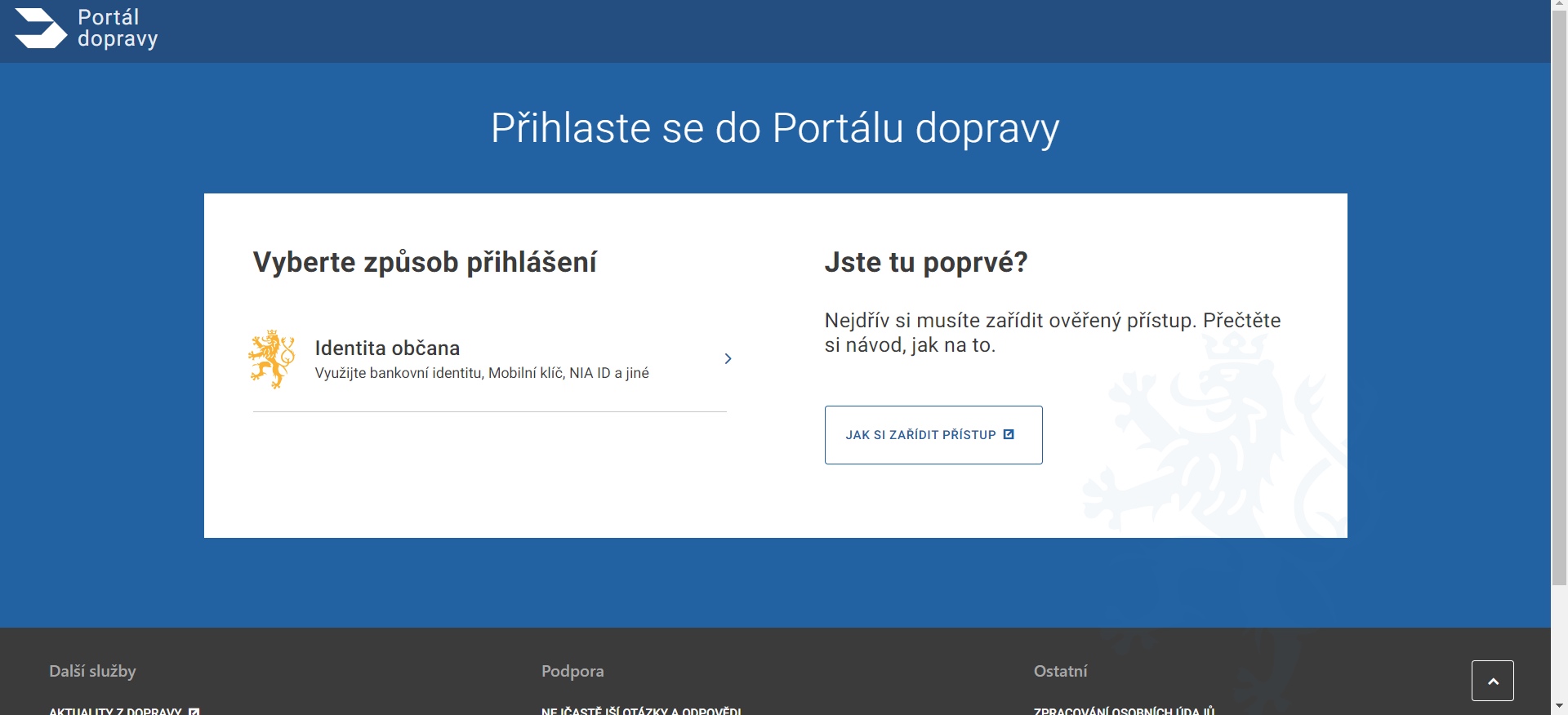Click the page vertical scrollbar thumb

click(1560, 298)
